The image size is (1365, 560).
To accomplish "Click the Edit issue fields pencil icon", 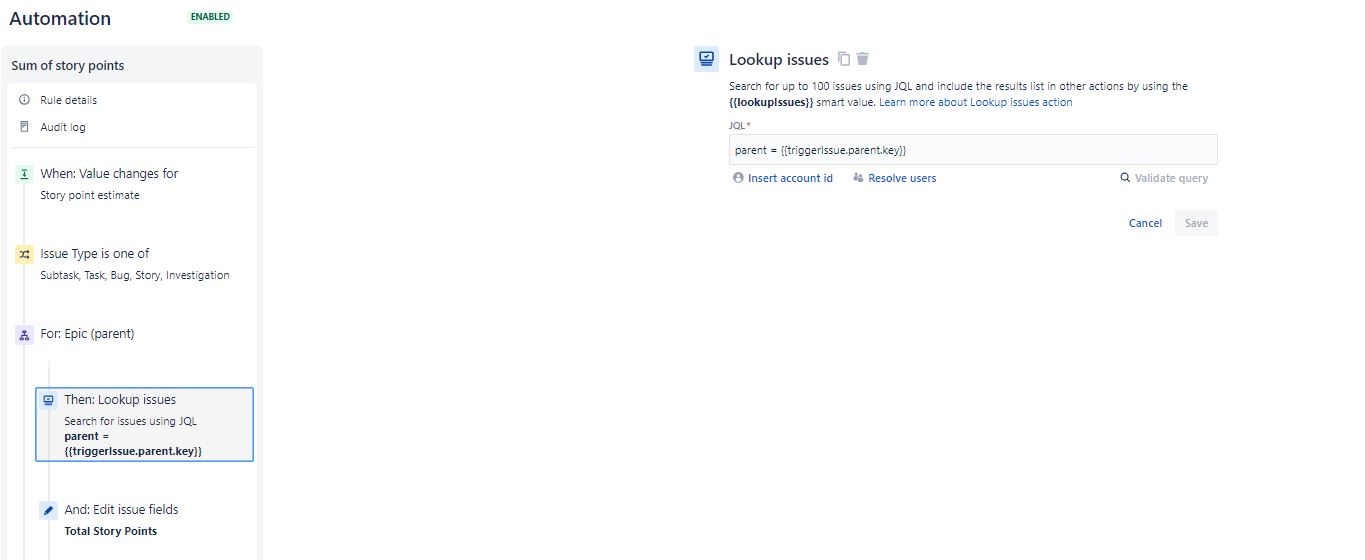I will (x=49, y=510).
